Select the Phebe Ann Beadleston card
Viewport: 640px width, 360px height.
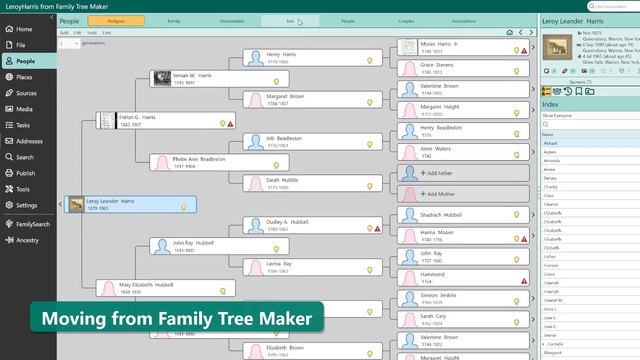pos(220,162)
